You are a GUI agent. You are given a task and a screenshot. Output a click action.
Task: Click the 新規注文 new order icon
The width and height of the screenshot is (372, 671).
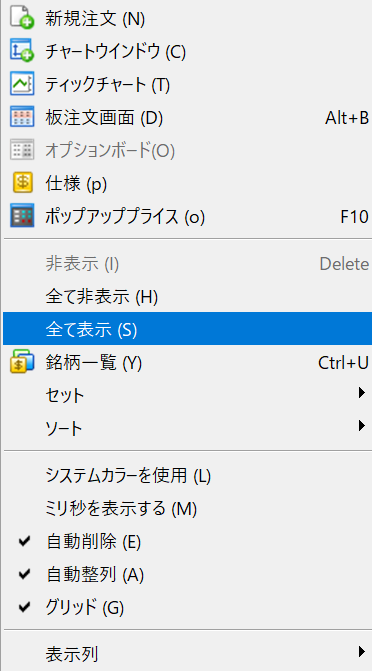(21, 18)
